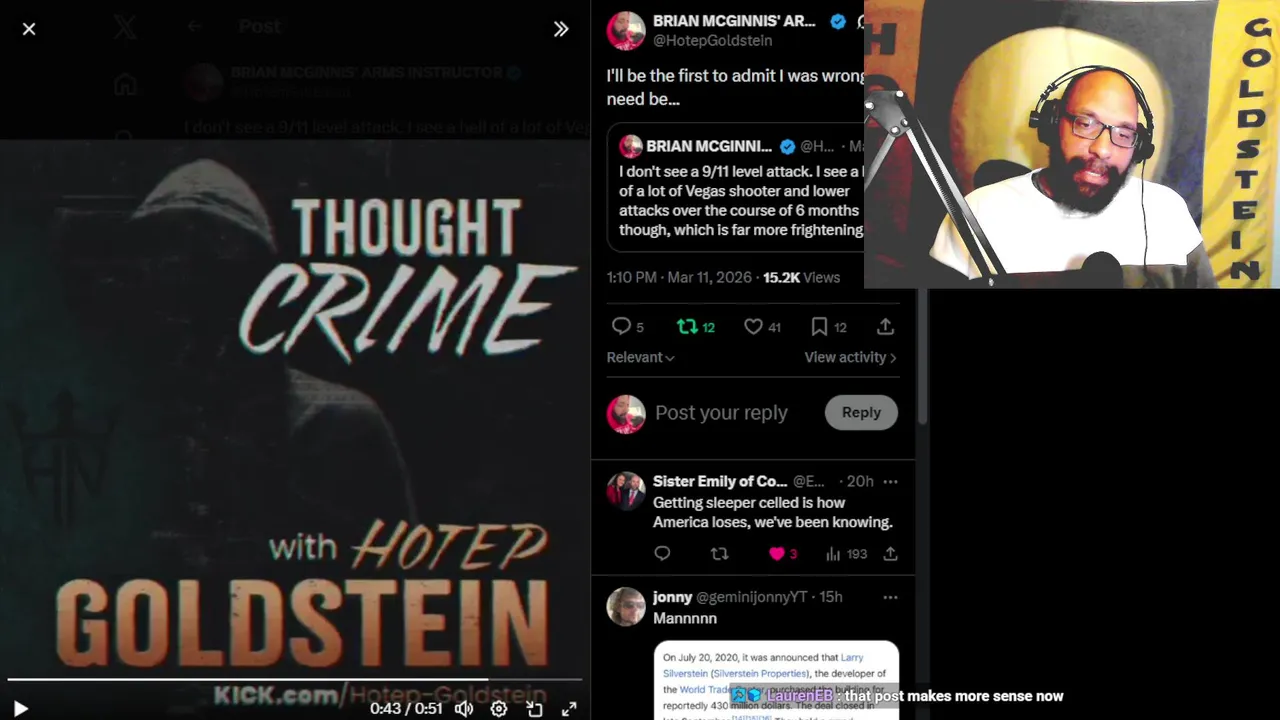The width and height of the screenshot is (1280, 720).
Task: Open more options on Sister Emily's reply
Action: pos(890,481)
